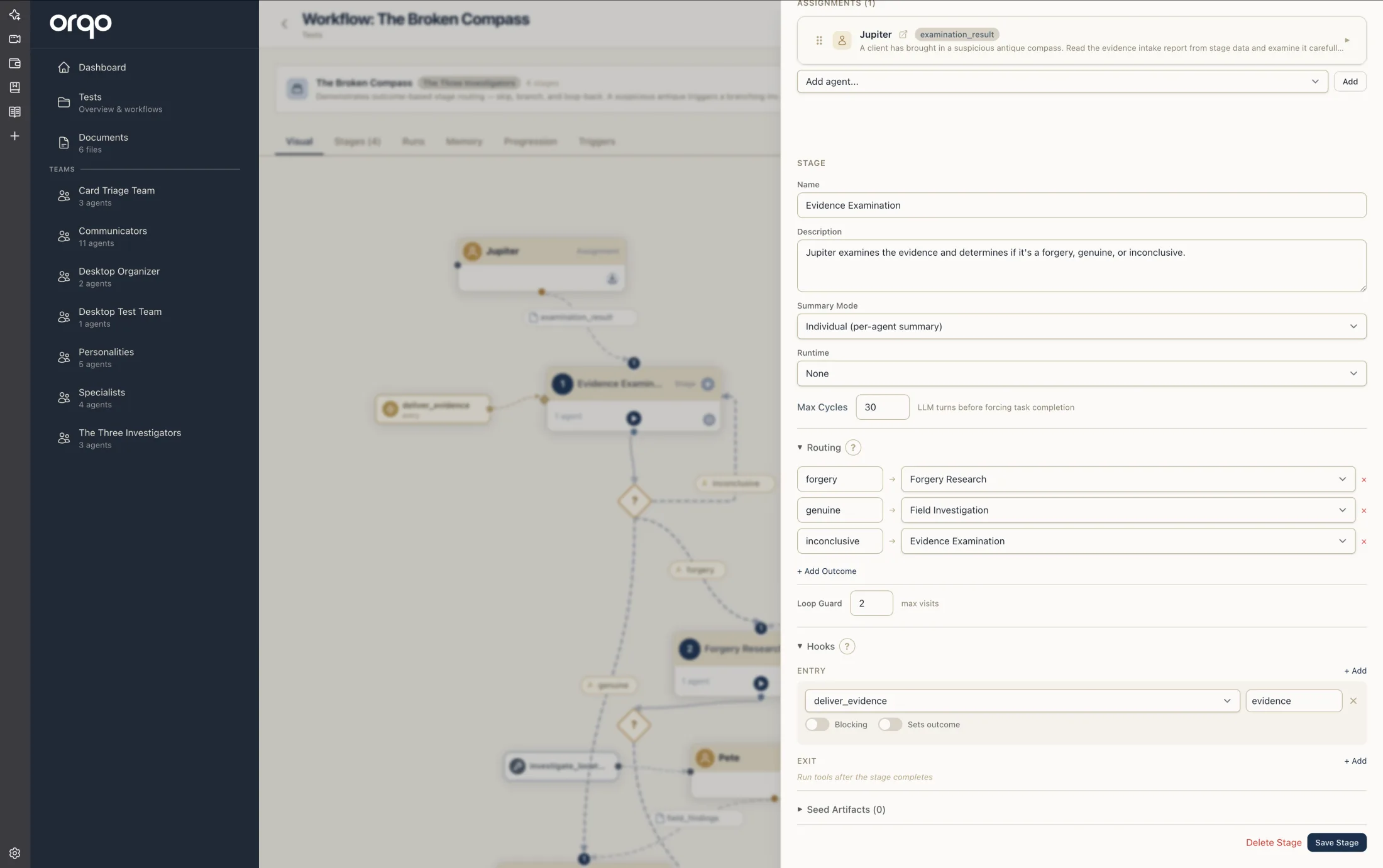Select Desktop Test Team
The width and height of the screenshot is (1383, 868).
point(145,317)
